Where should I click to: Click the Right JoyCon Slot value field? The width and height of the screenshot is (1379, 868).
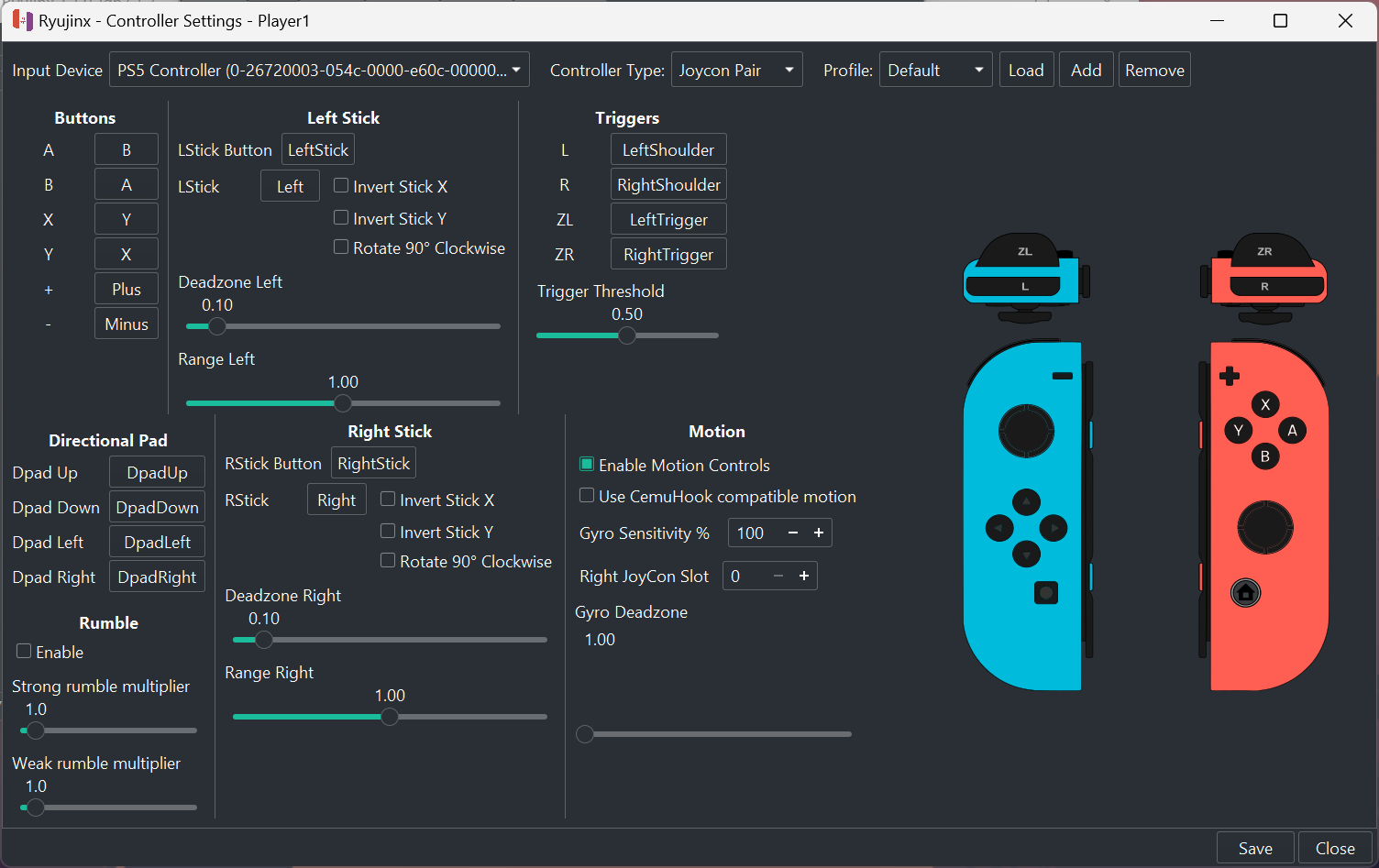[745, 576]
